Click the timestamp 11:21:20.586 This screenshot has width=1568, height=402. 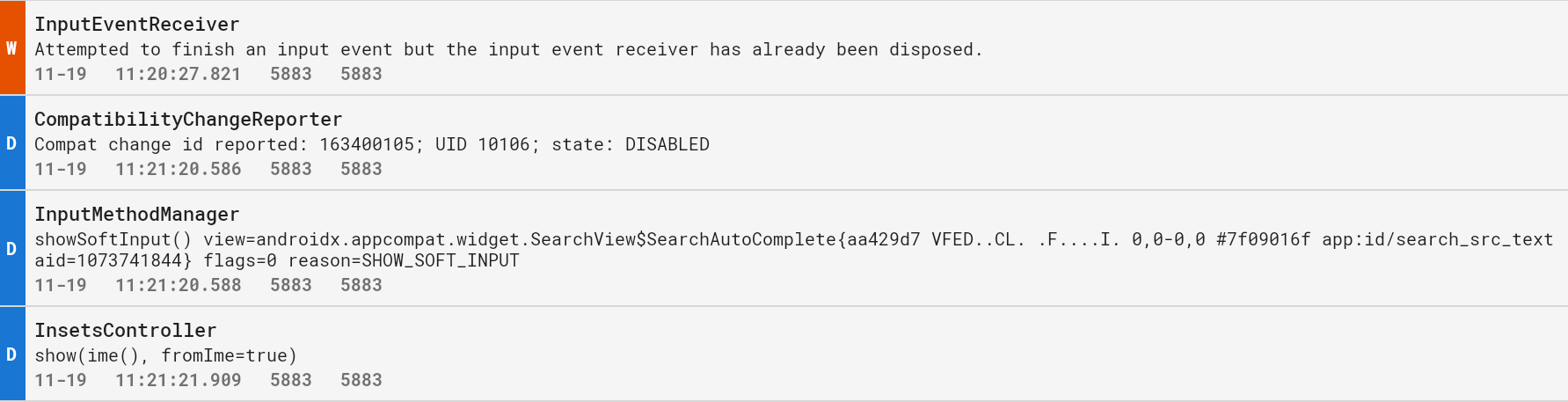coord(179,169)
